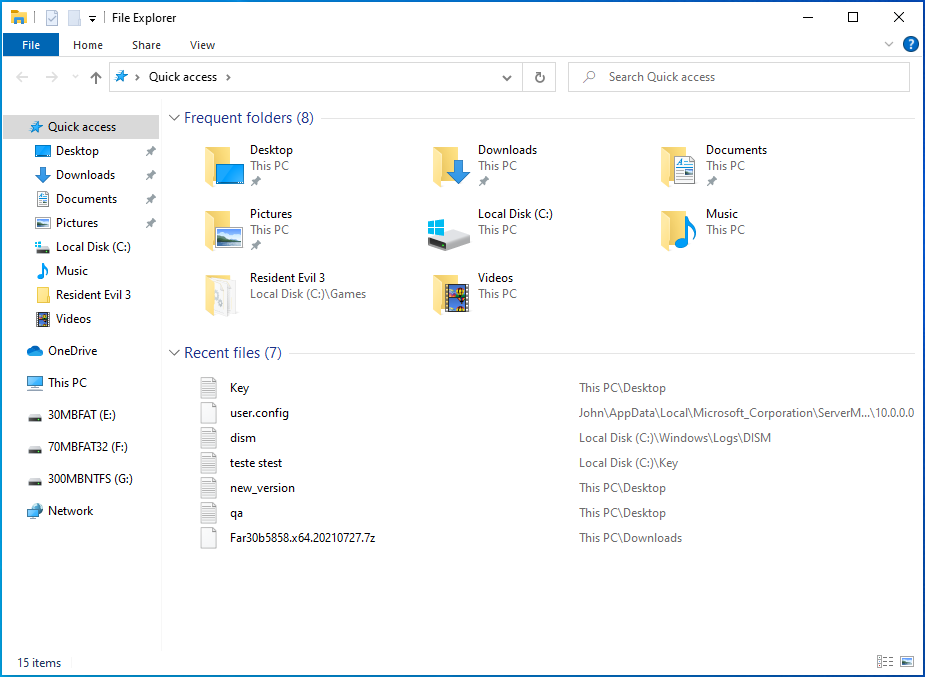The width and height of the screenshot is (925, 677).
Task: Unpin Desktop using its pin icon in sidebar
Action: (150, 151)
